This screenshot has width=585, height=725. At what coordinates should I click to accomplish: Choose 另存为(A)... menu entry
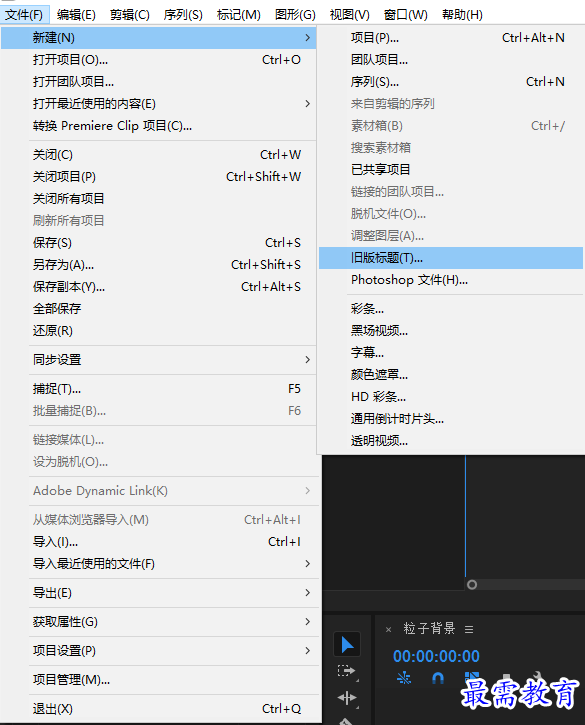(x=159, y=264)
